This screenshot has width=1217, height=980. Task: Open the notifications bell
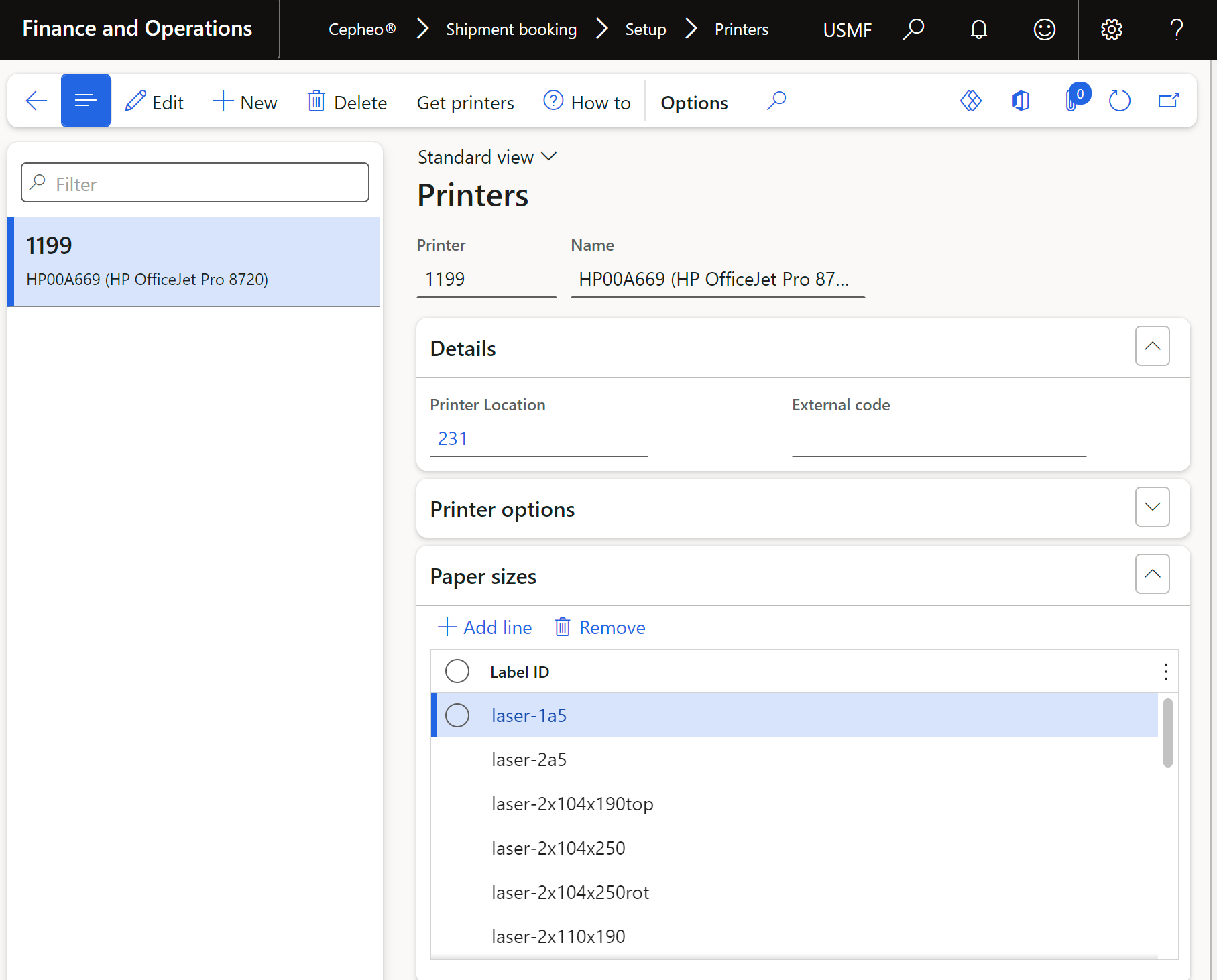[979, 29]
